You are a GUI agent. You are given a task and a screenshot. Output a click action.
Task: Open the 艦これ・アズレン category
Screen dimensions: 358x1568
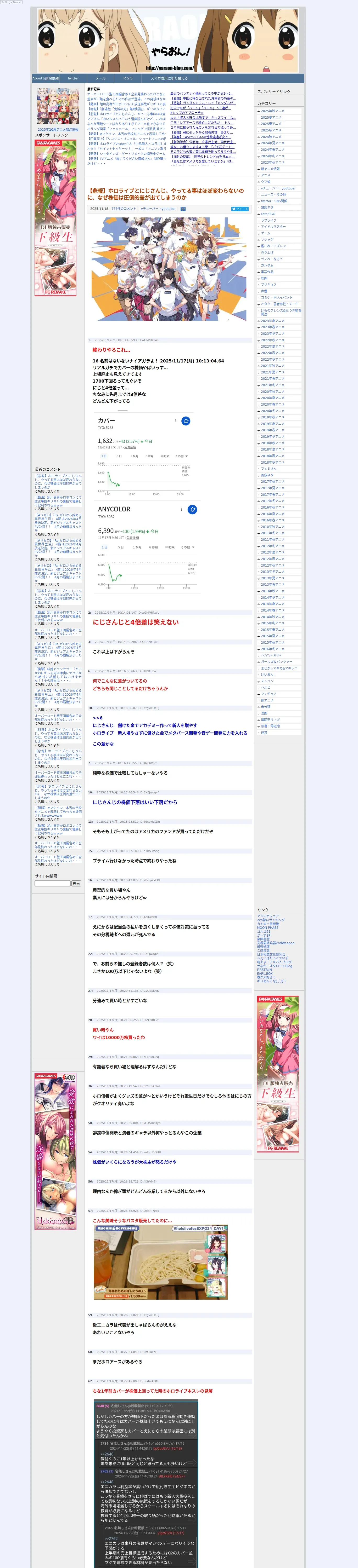coord(273,246)
